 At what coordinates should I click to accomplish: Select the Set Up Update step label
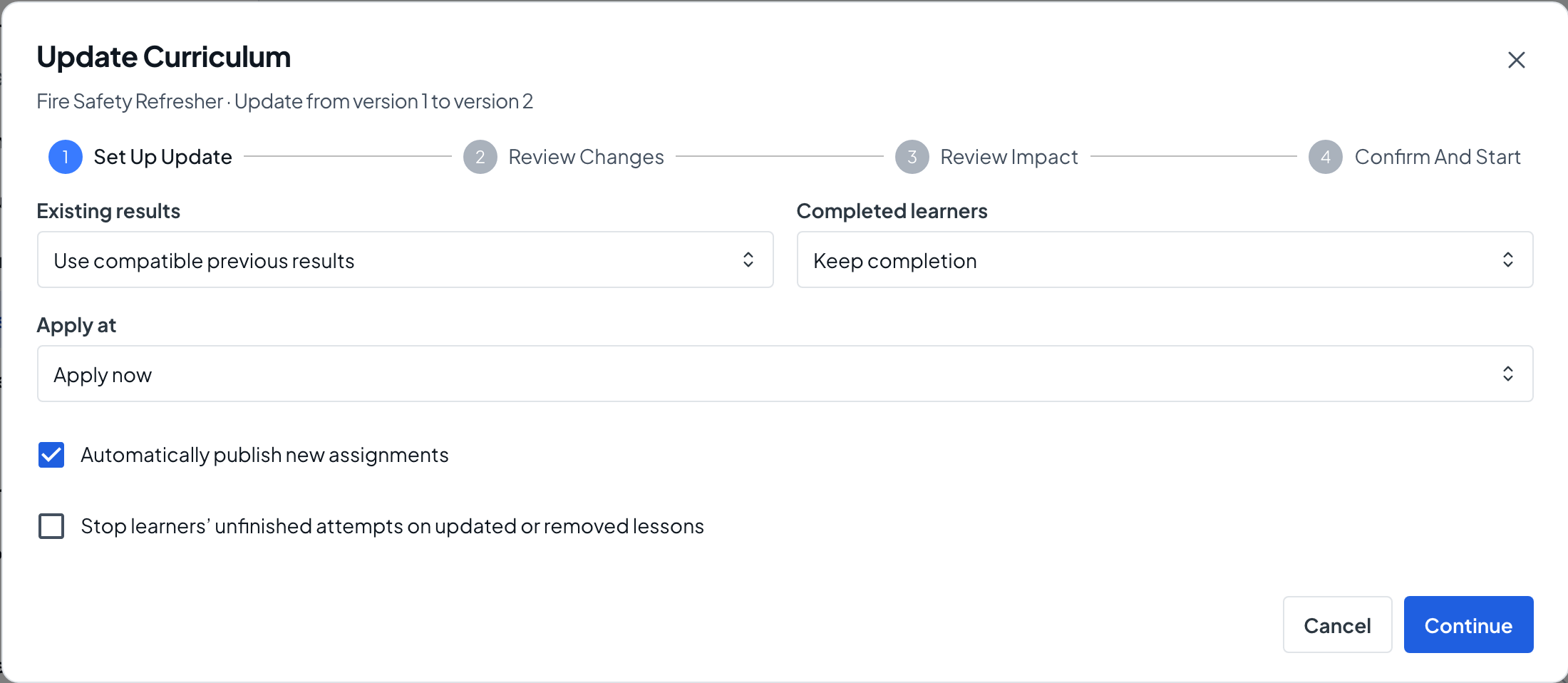(163, 157)
